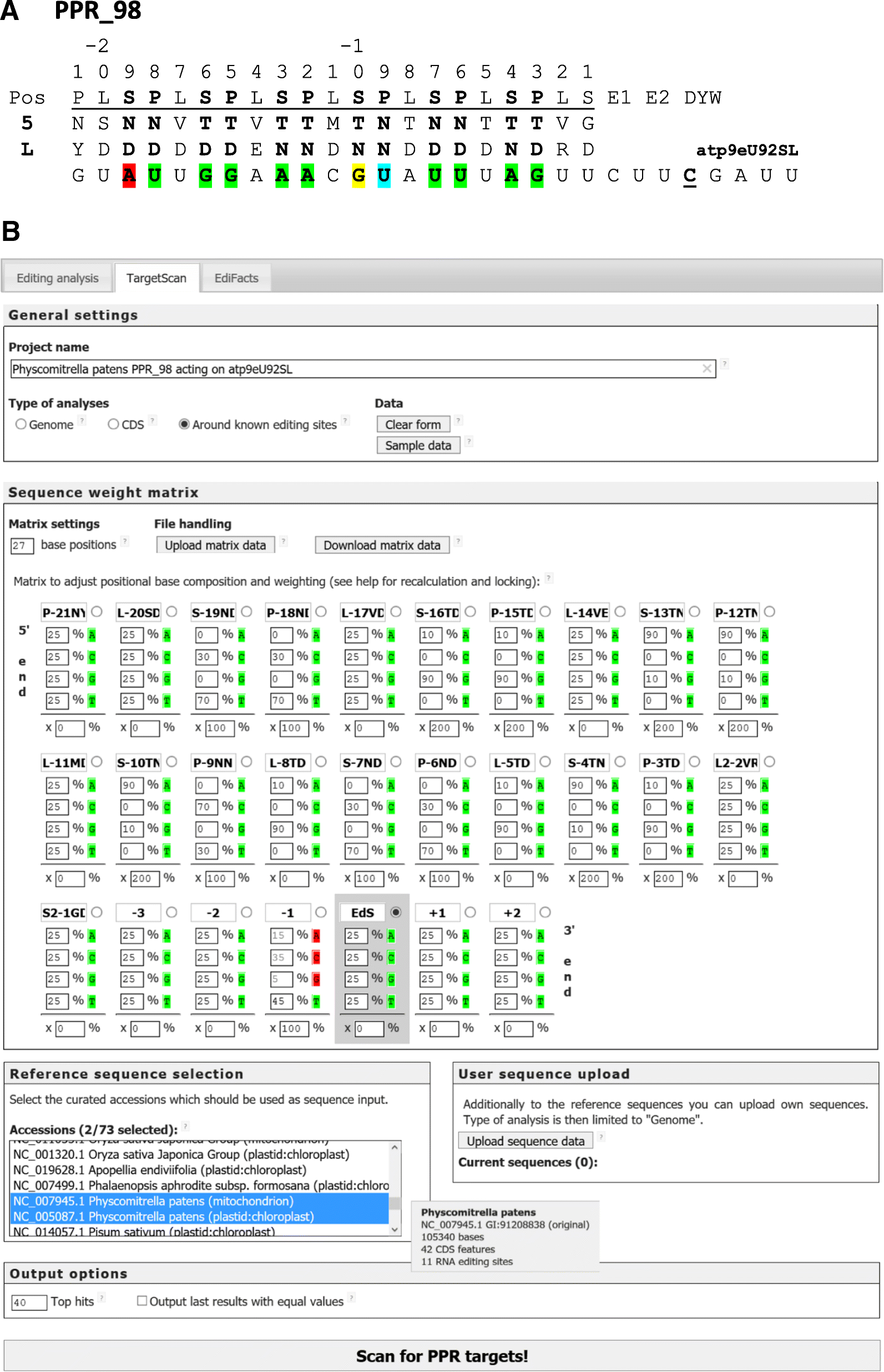Click the A percent field in S-10TN
Viewport: 884px width, 1372px height.
coord(132,785)
